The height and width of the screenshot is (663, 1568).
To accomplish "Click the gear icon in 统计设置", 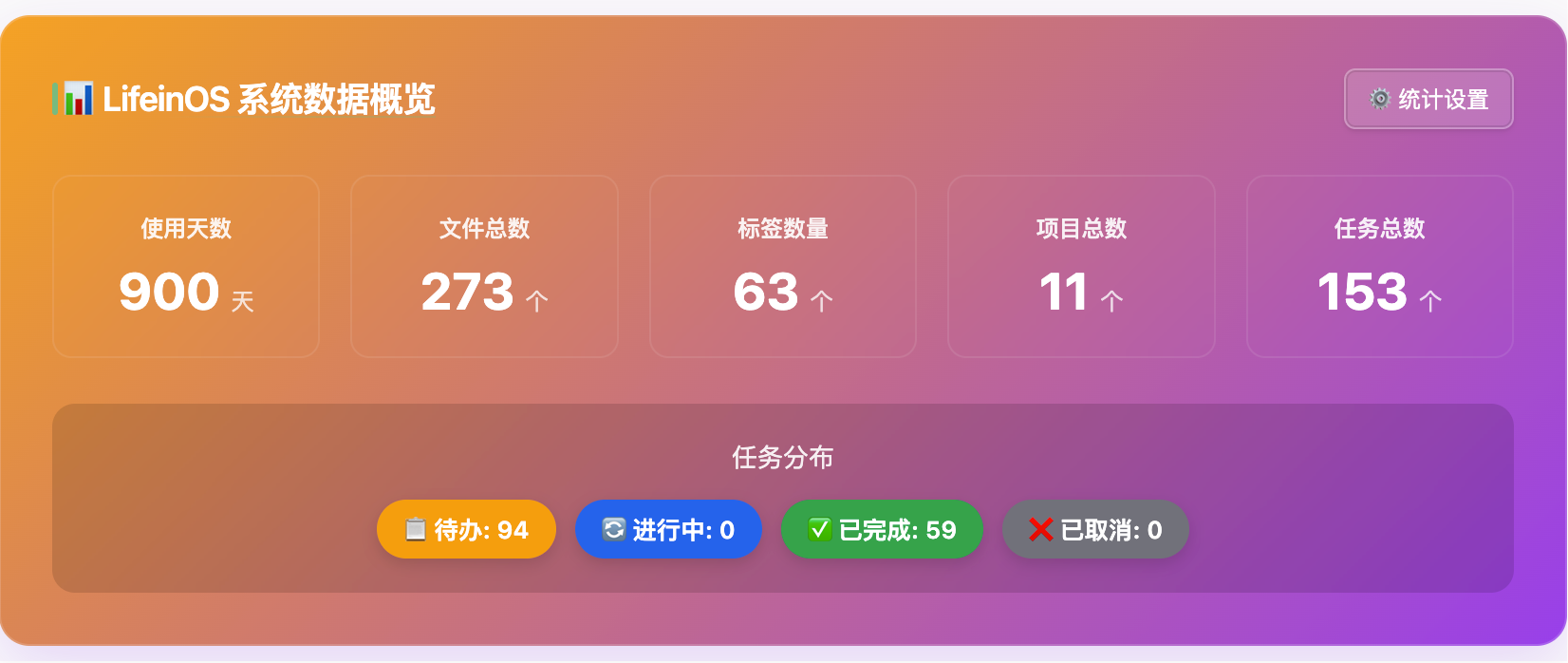I will pyautogui.click(x=1380, y=99).
